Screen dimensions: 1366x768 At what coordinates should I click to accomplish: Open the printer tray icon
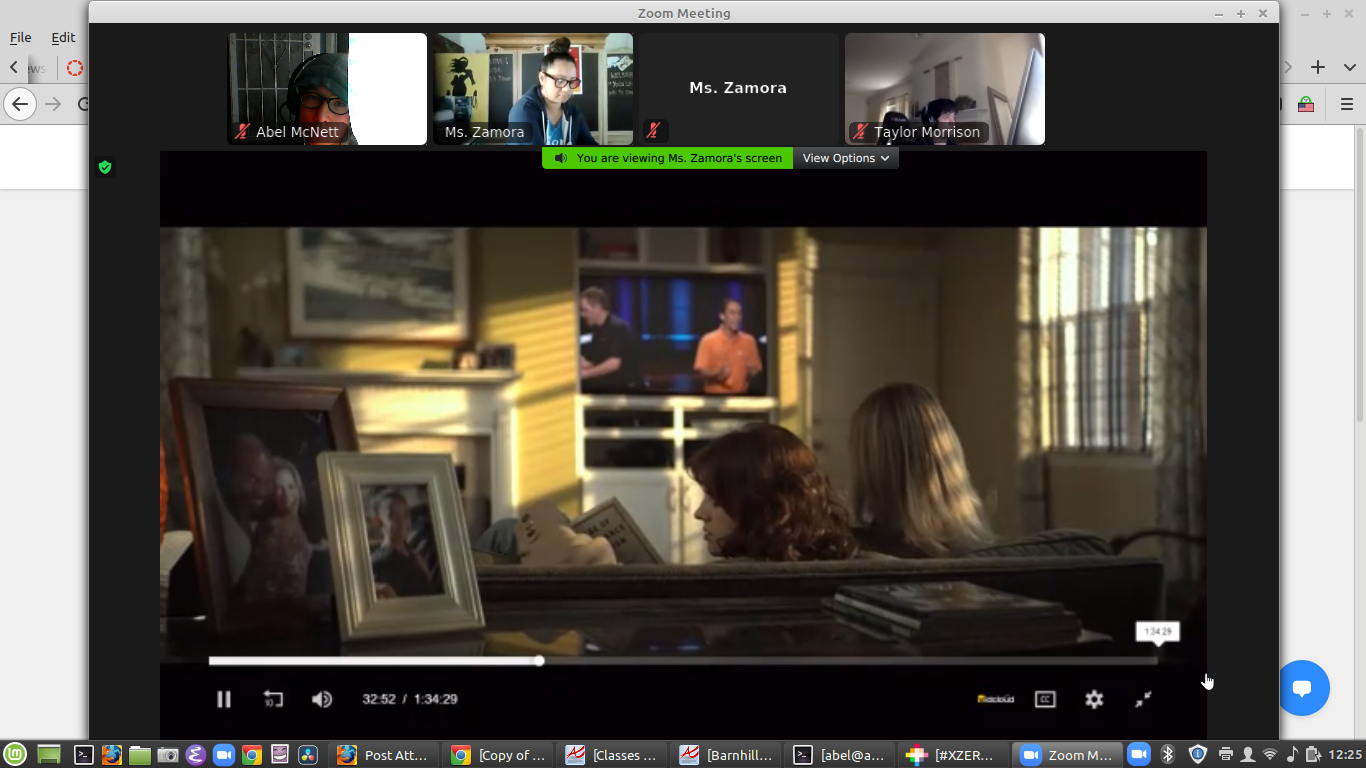point(1227,755)
